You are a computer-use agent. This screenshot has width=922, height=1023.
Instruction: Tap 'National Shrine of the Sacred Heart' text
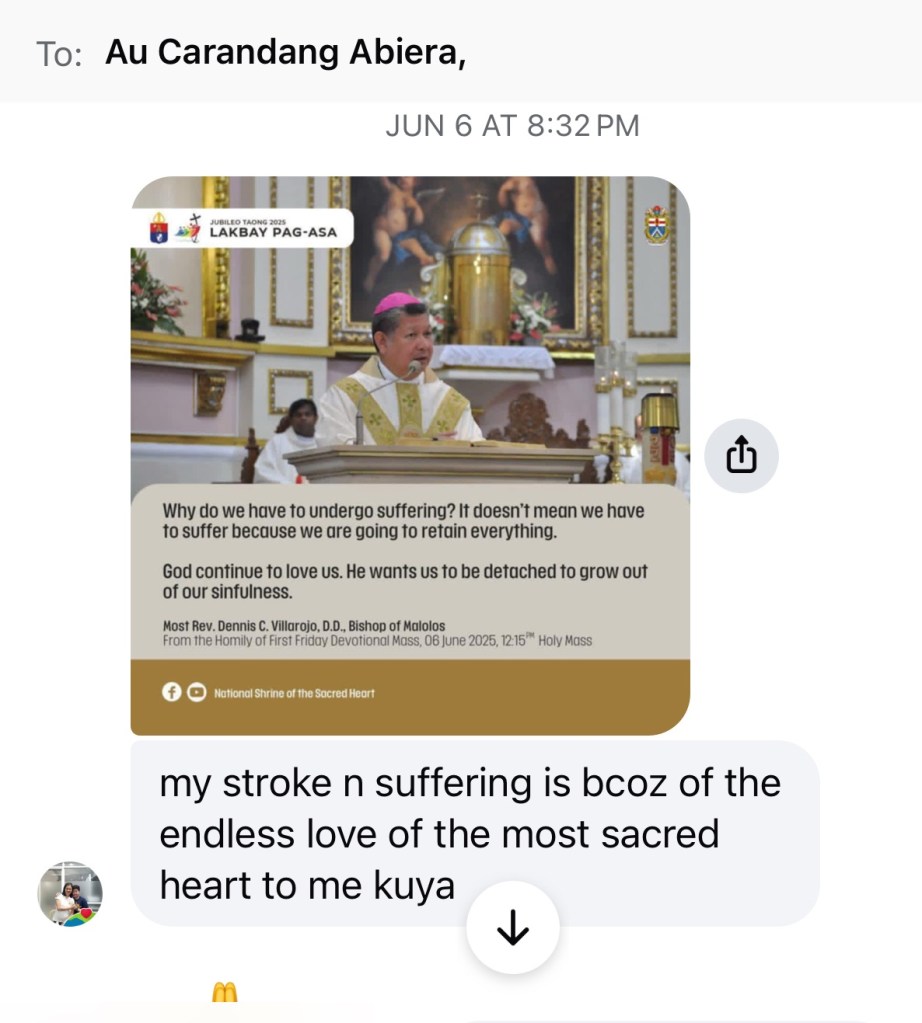click(294, 693)
